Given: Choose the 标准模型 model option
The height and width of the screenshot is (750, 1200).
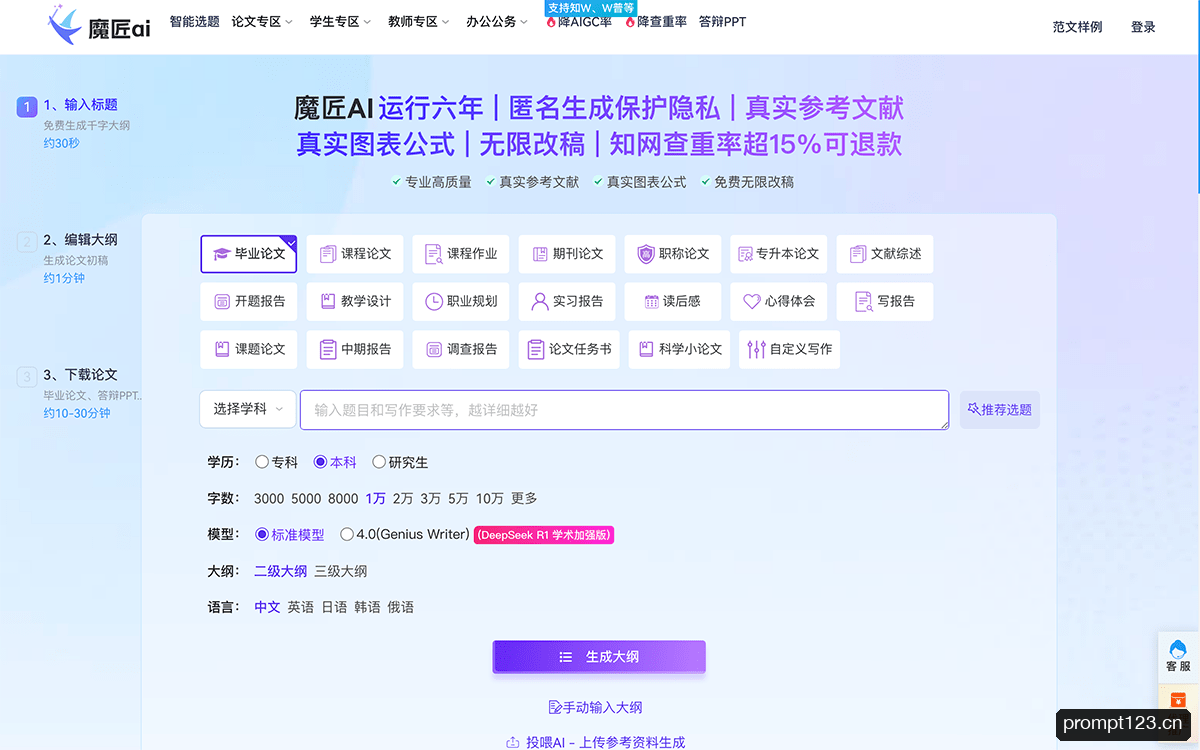Looking at the screenshot, I should 290,535.
